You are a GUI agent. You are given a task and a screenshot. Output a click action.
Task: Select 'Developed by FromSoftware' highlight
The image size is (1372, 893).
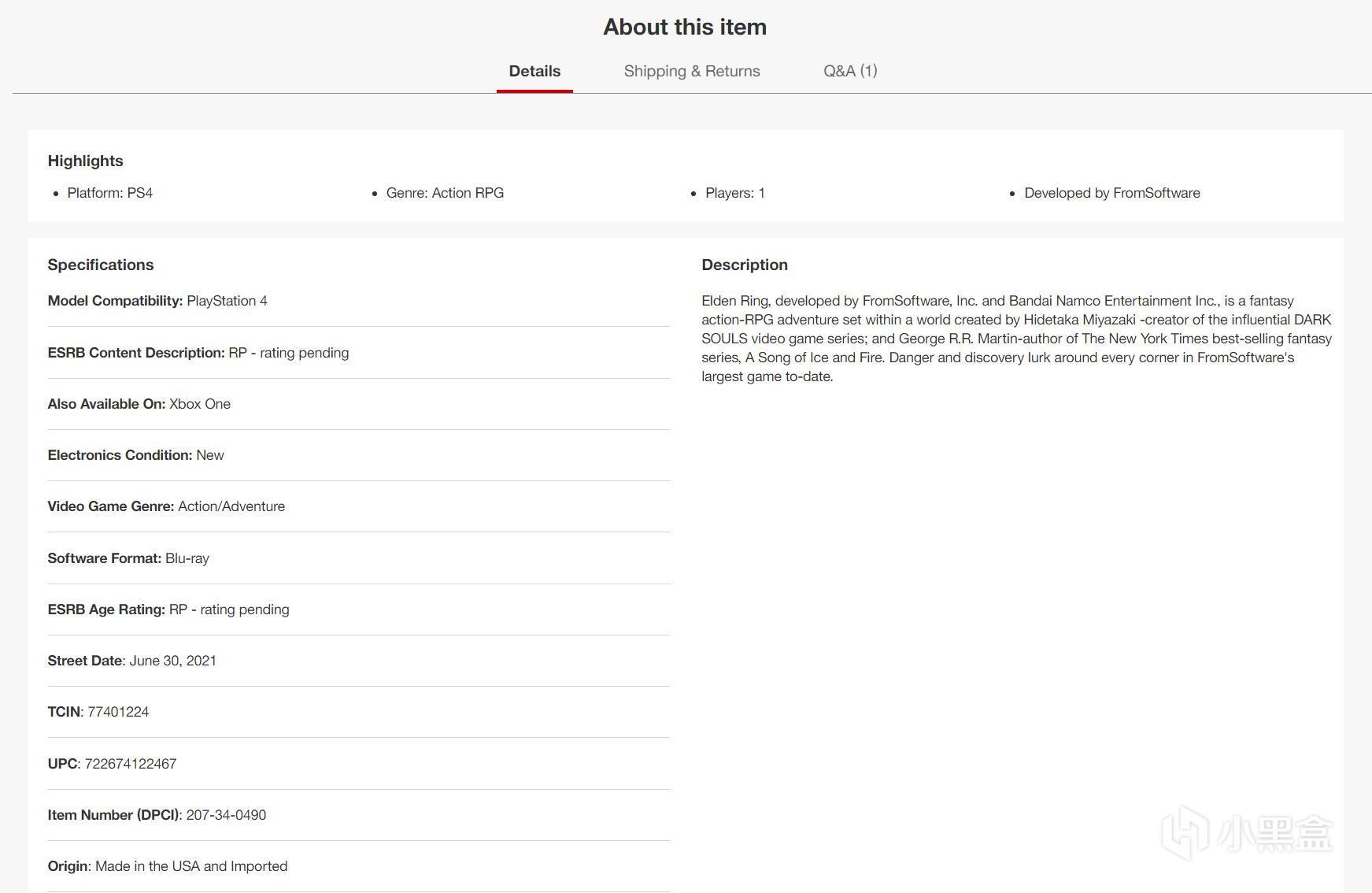coord(1112,193)
